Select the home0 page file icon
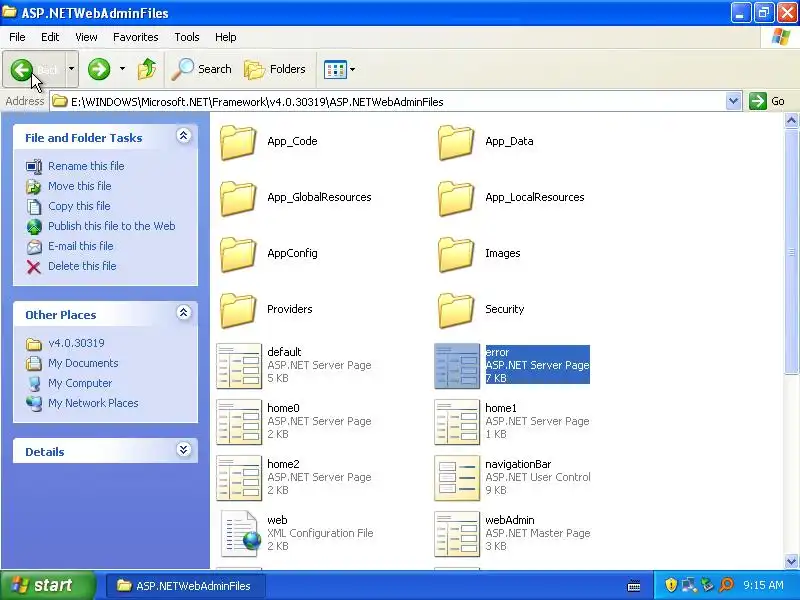 [x=239, y=422]
